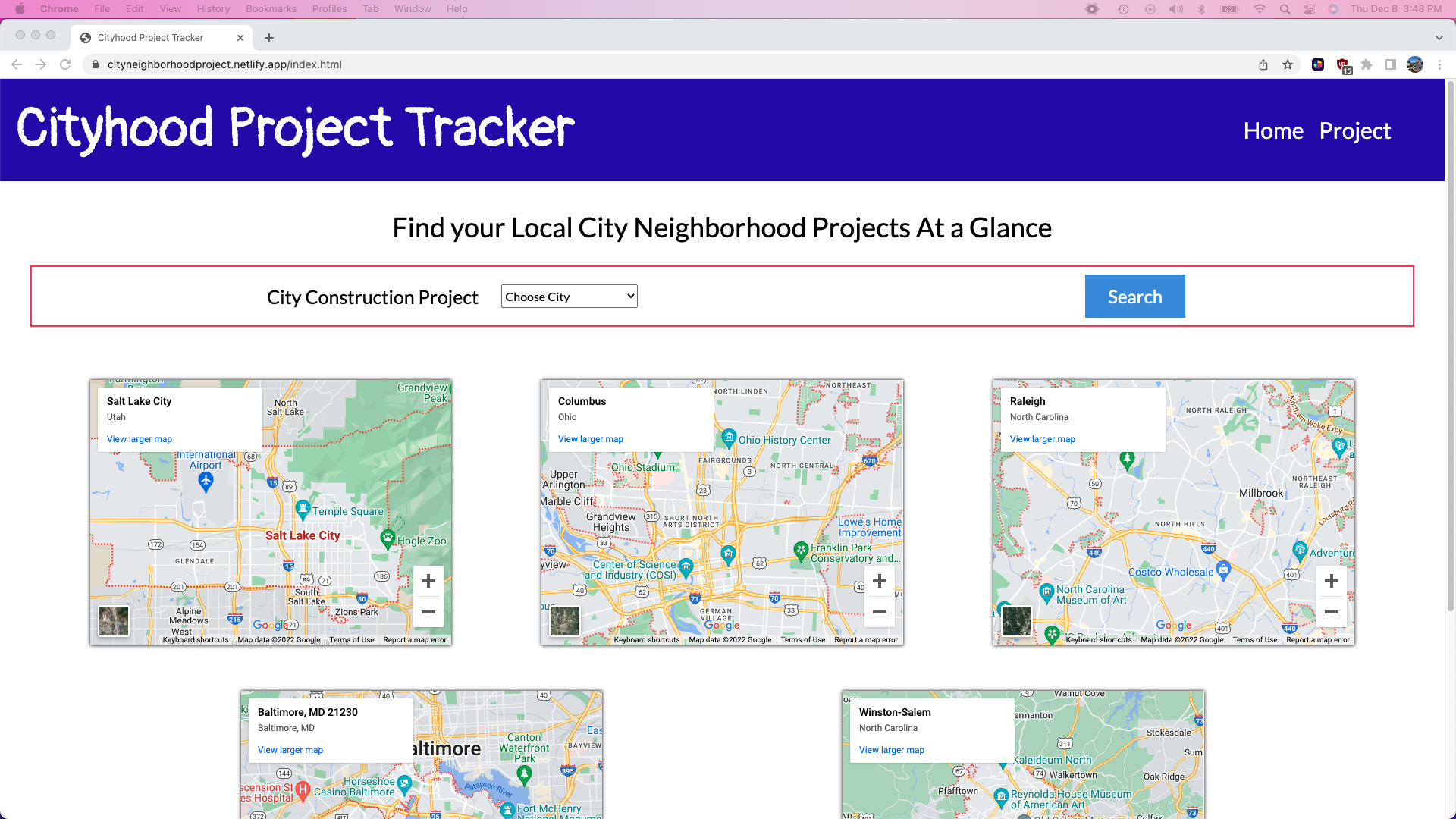
Task: Click the Ohio History Center marker
Action: point(729,438)
